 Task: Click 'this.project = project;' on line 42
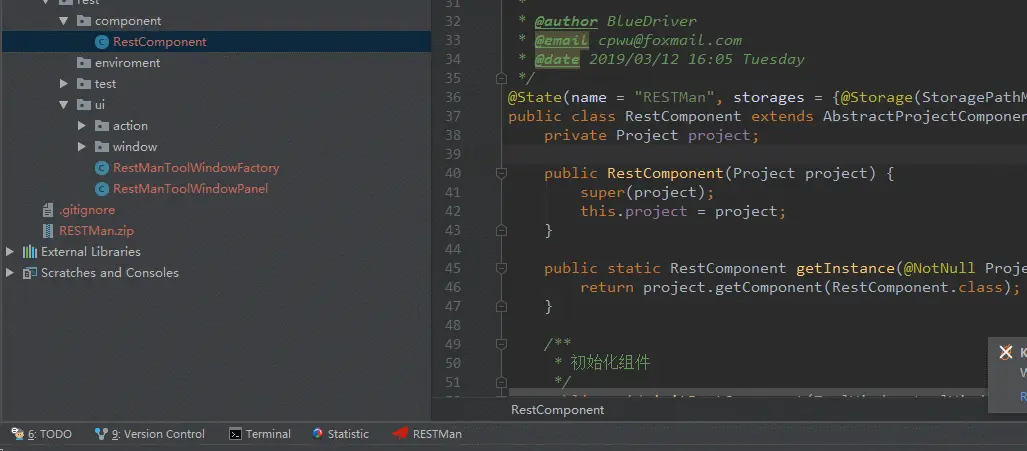(x=683, y=211)
